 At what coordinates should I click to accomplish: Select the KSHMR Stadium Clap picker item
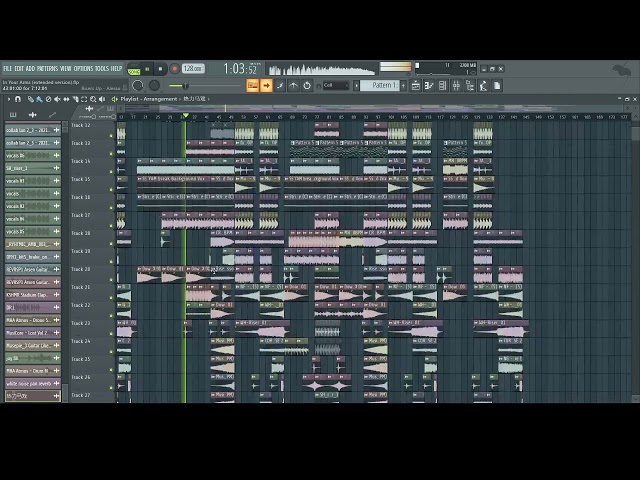(33, 295)
